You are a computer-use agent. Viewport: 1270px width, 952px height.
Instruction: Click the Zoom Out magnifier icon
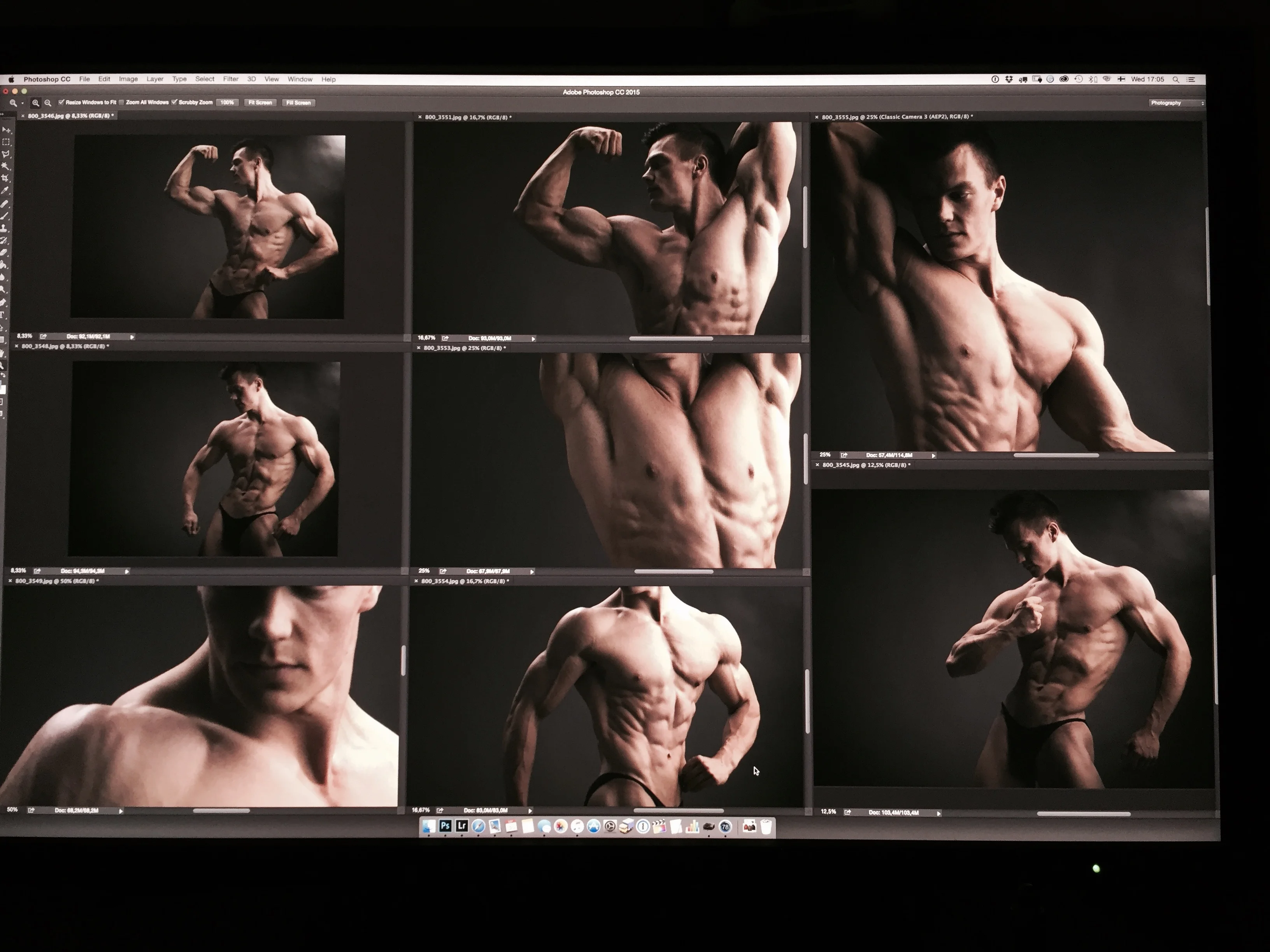[x=47, y=103]
